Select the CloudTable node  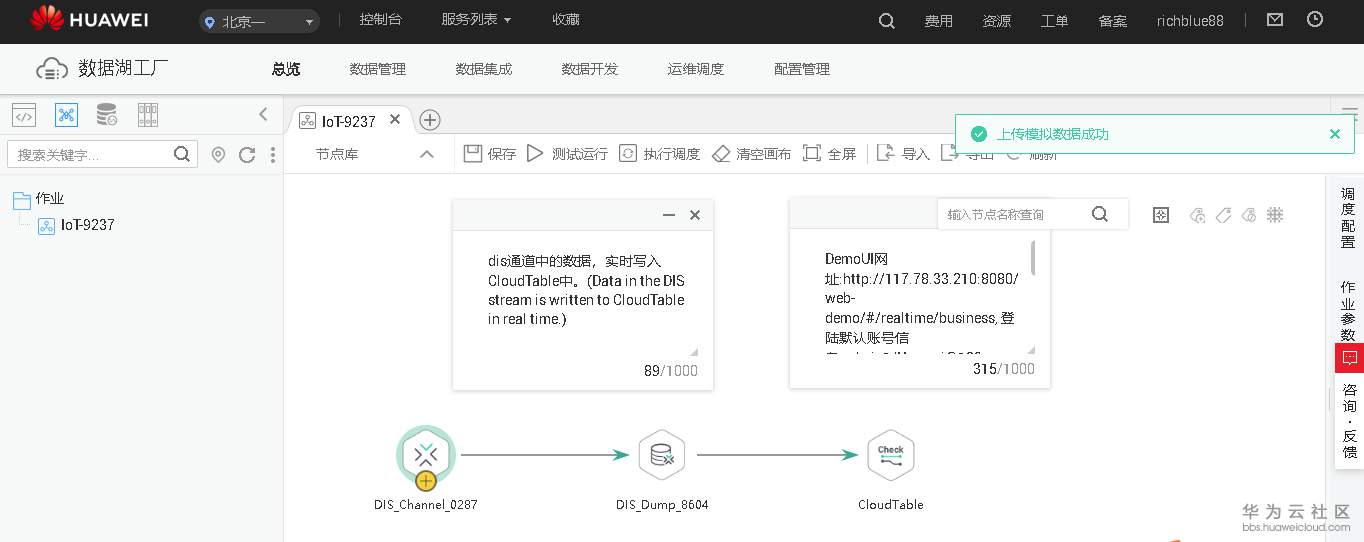891,455
